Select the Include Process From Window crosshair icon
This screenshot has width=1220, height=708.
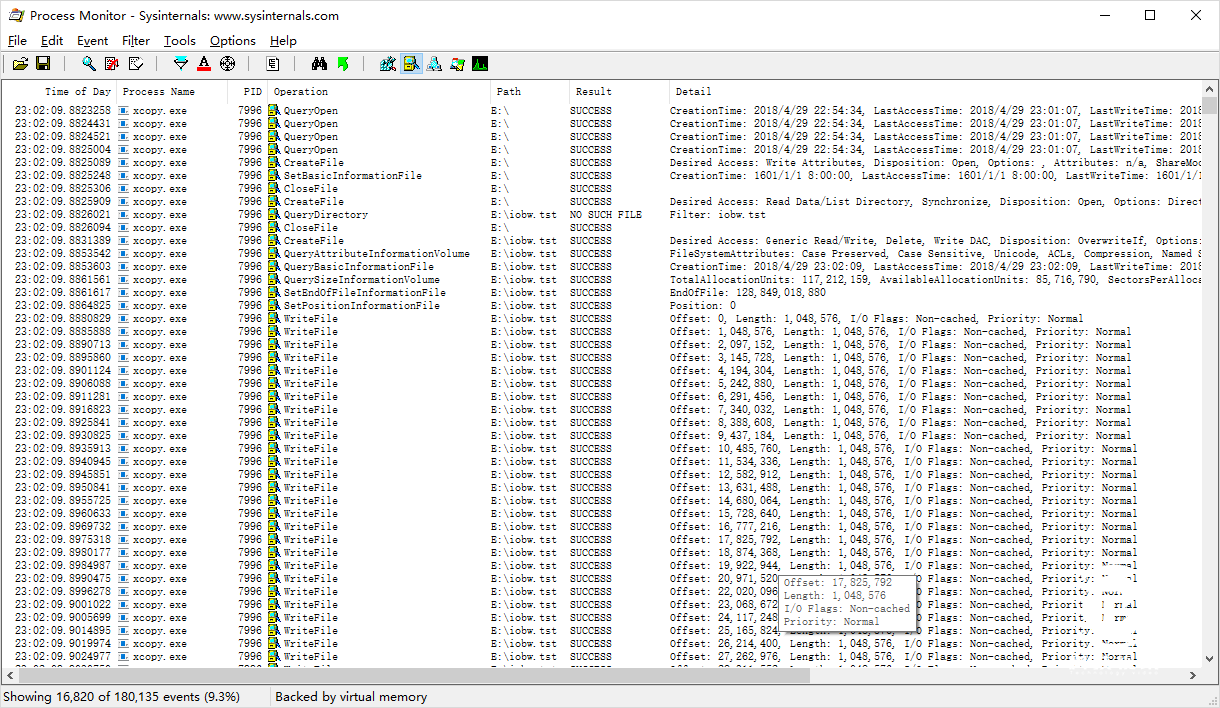point(227,64)
